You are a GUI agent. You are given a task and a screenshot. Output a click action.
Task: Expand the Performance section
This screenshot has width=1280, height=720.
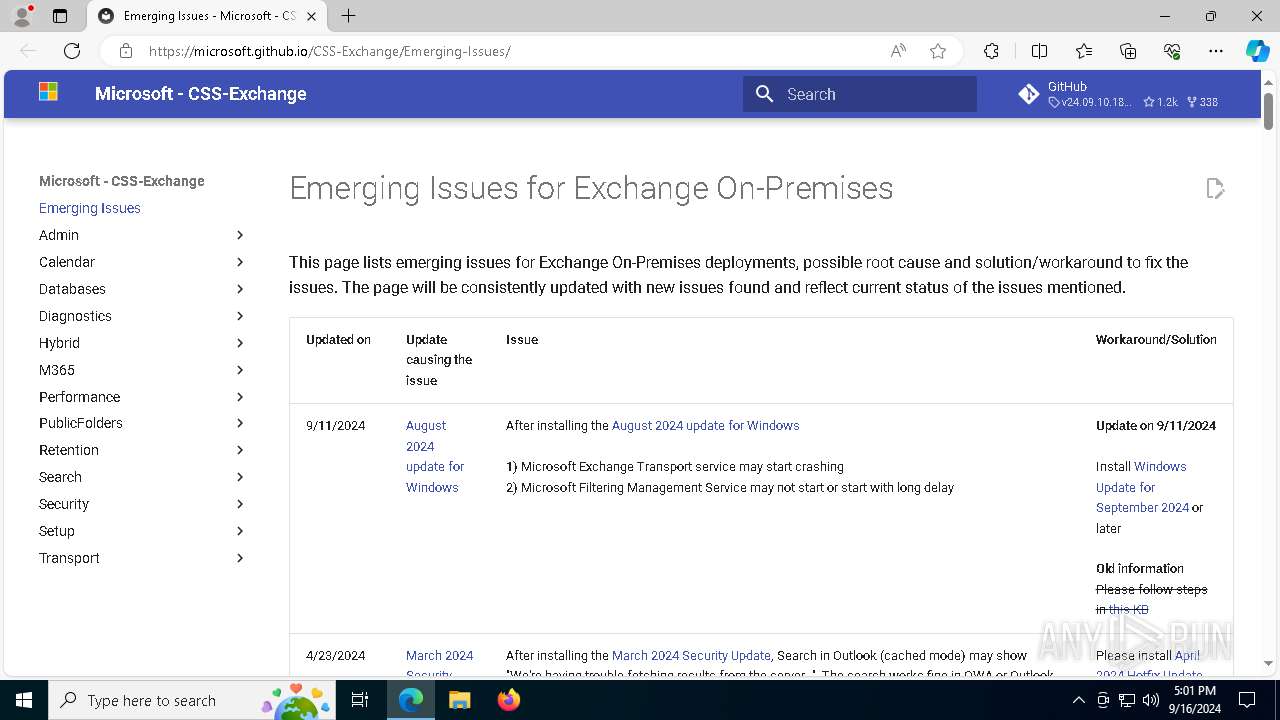(x=240, y=397)
